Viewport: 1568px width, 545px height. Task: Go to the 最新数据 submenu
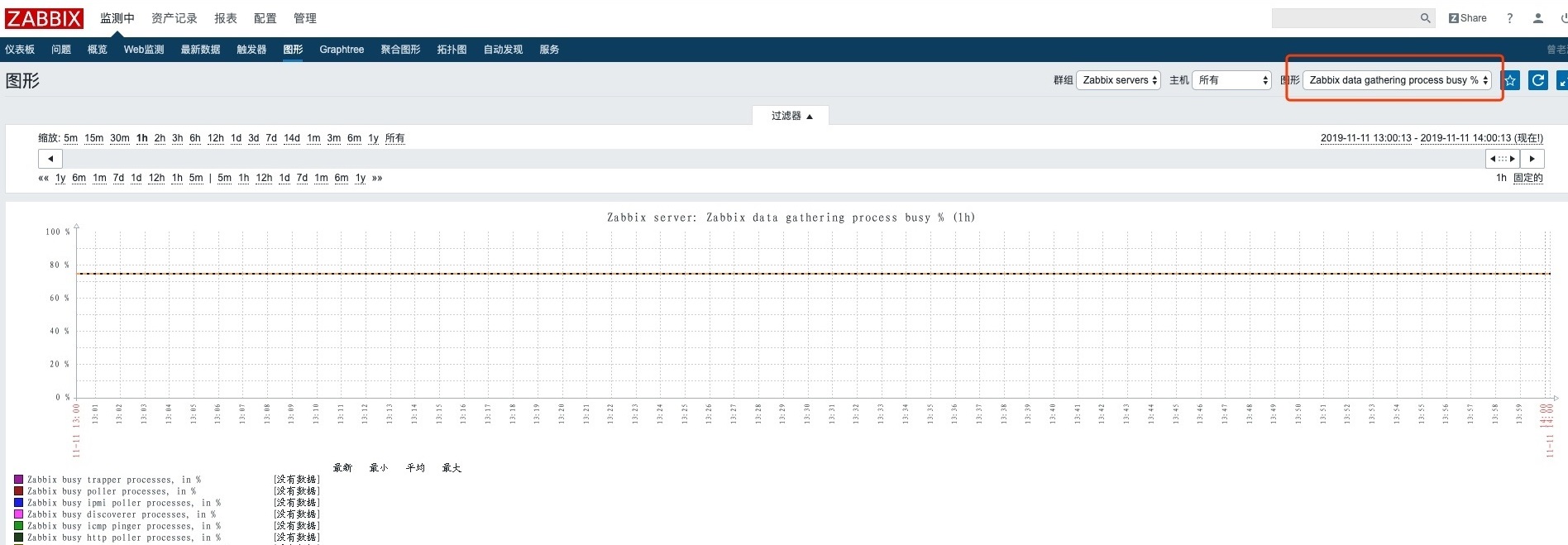[201, 50]
